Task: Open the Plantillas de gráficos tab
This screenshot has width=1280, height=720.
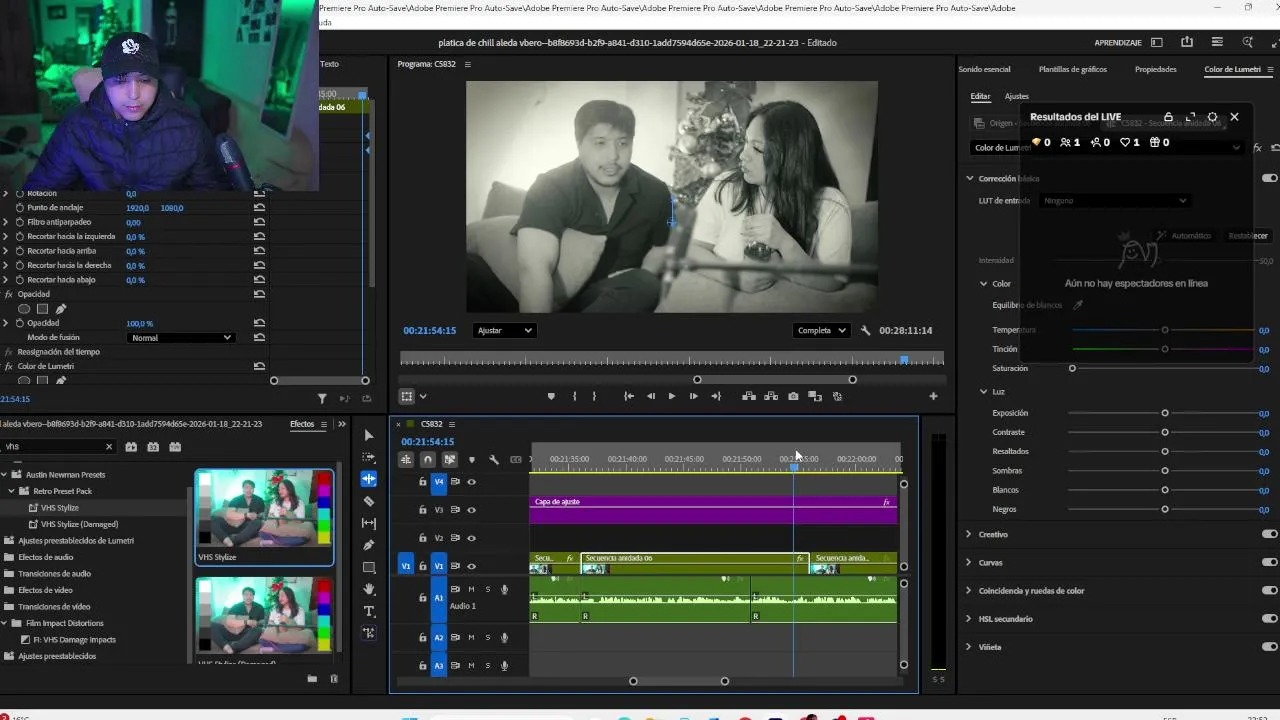Action: click(1073, 69)
